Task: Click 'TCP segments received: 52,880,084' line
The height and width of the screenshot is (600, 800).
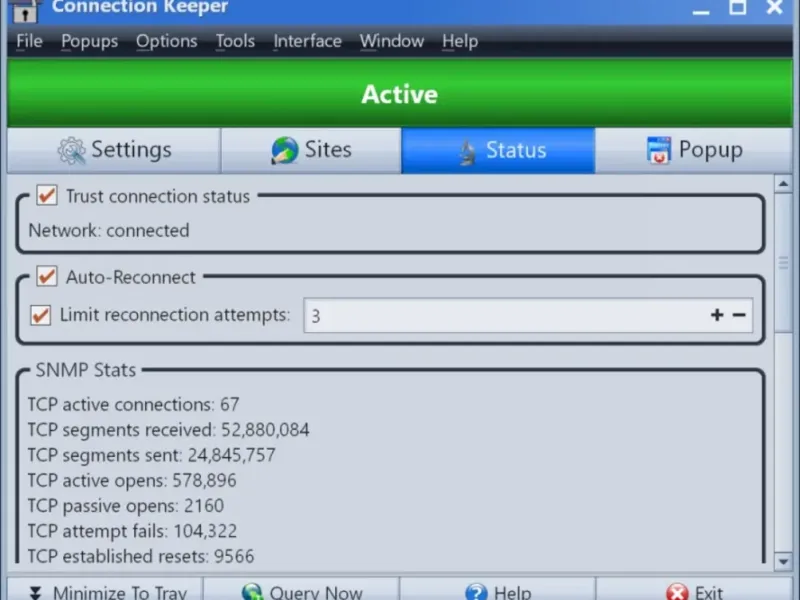Action: 168,430
